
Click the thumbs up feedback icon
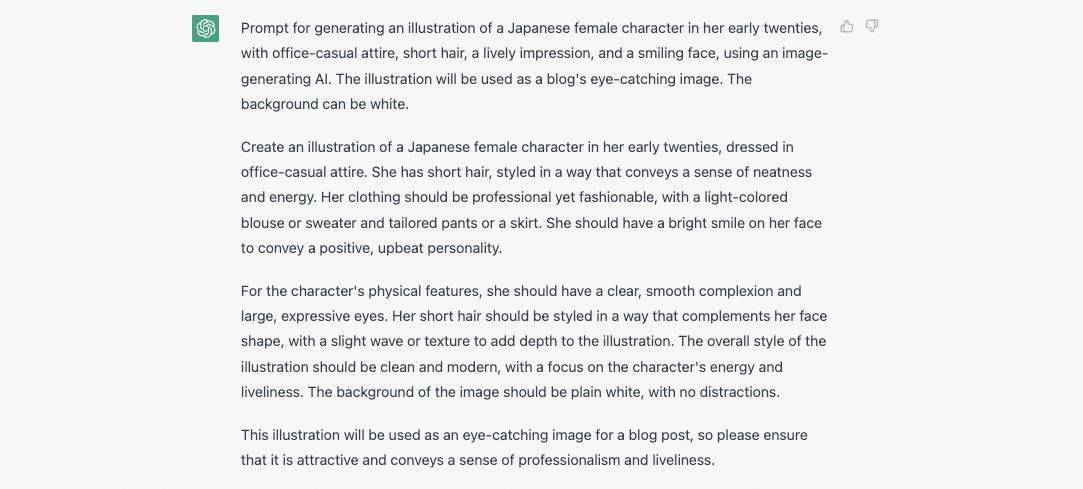(x=847, y=27)
